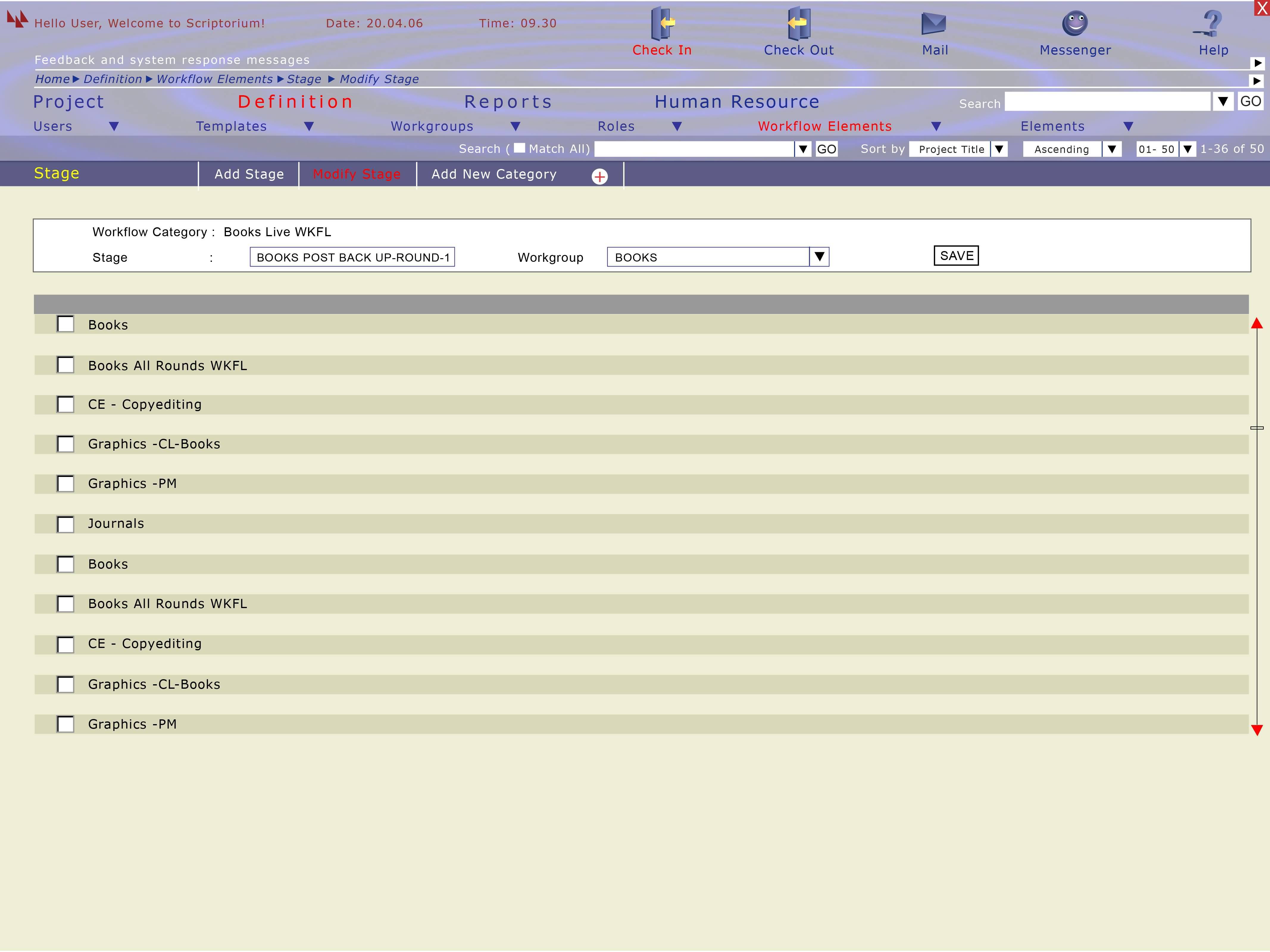Image resolution: width=1270 pixels, height=952 pixels.
Task: Open the Messenger smiley icon
Action: [1075, 24]
